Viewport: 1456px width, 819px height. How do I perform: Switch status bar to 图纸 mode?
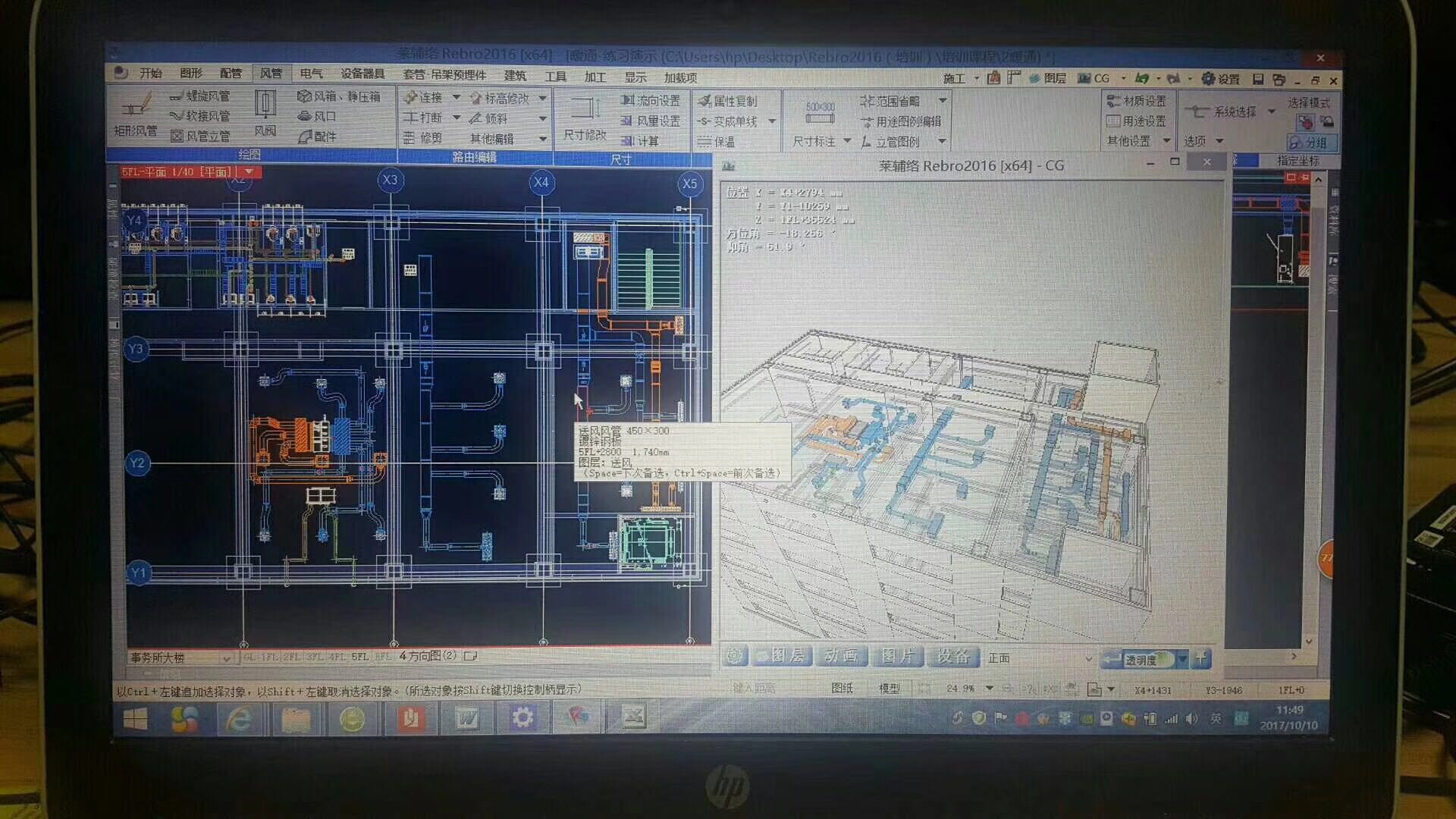coord(842,688)
